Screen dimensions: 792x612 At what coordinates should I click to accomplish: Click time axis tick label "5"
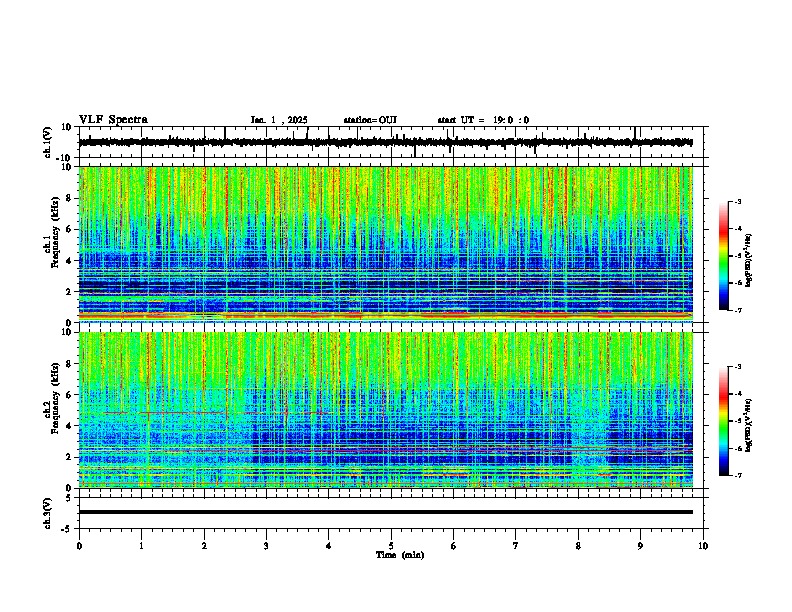tap(391, 546)
